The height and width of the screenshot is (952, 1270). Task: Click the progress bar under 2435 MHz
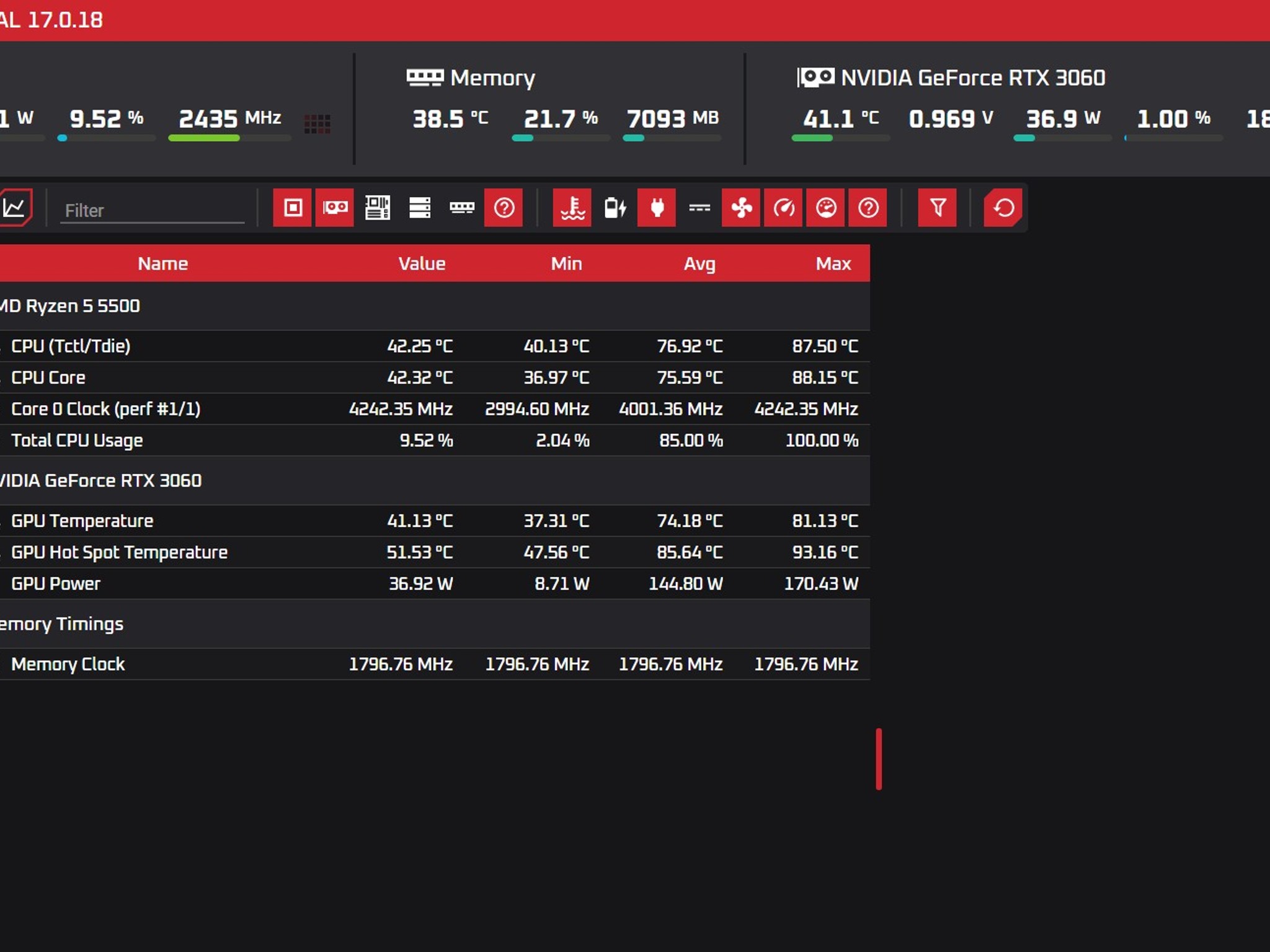click(x=230, y=138)
